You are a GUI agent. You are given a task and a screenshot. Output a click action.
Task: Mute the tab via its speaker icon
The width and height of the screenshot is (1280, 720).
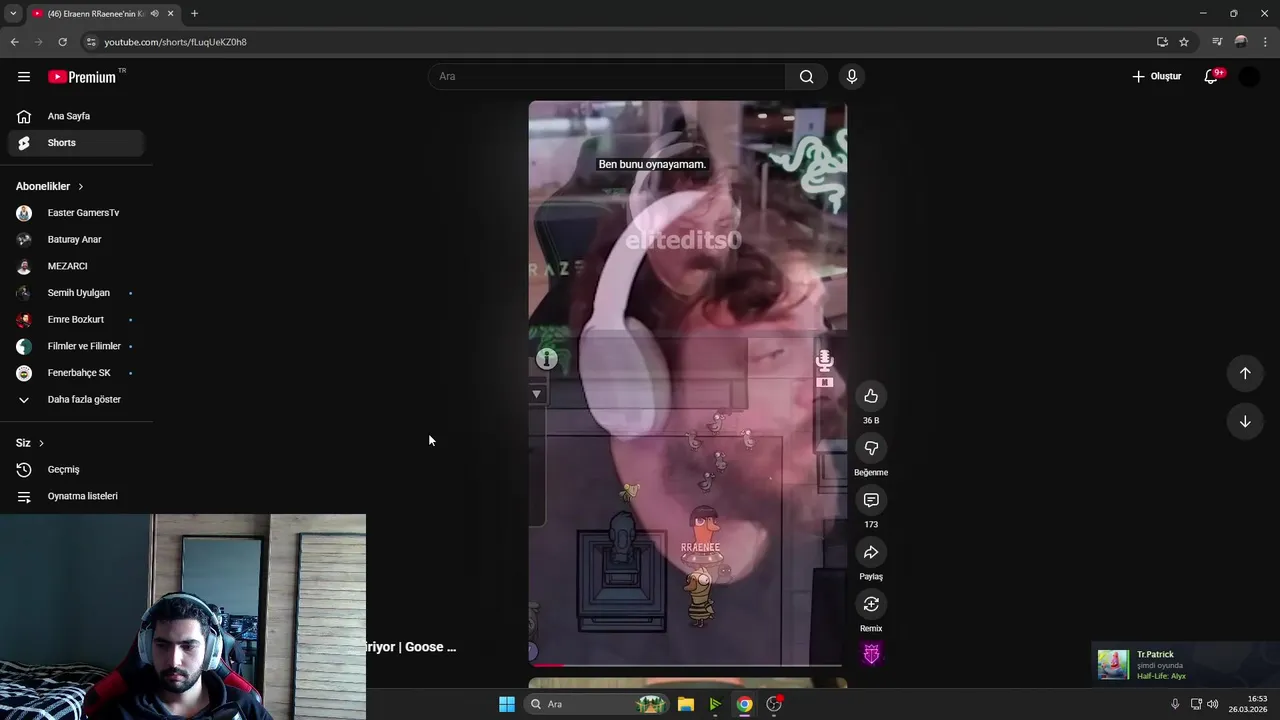[x=154, y=14]
